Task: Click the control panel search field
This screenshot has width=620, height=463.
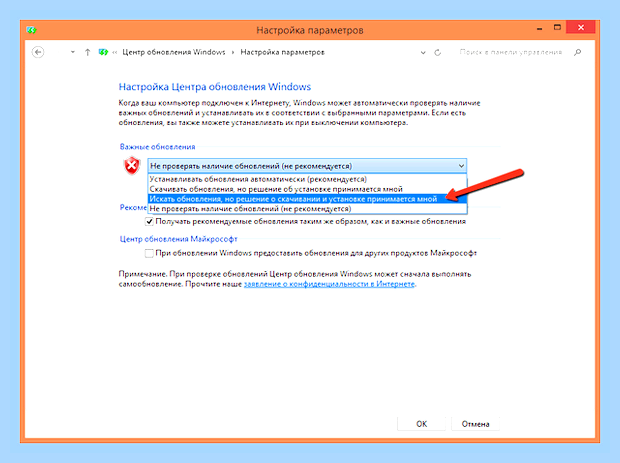Action: 510,52
